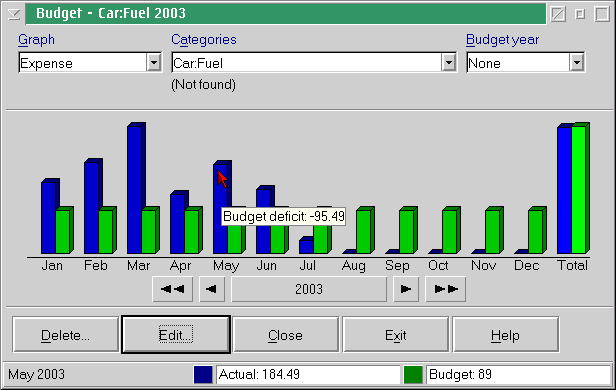The width and height of the screenshot is (616, 390).
Task: Select the tall blue March actual bar
Action: click(134, 189)
